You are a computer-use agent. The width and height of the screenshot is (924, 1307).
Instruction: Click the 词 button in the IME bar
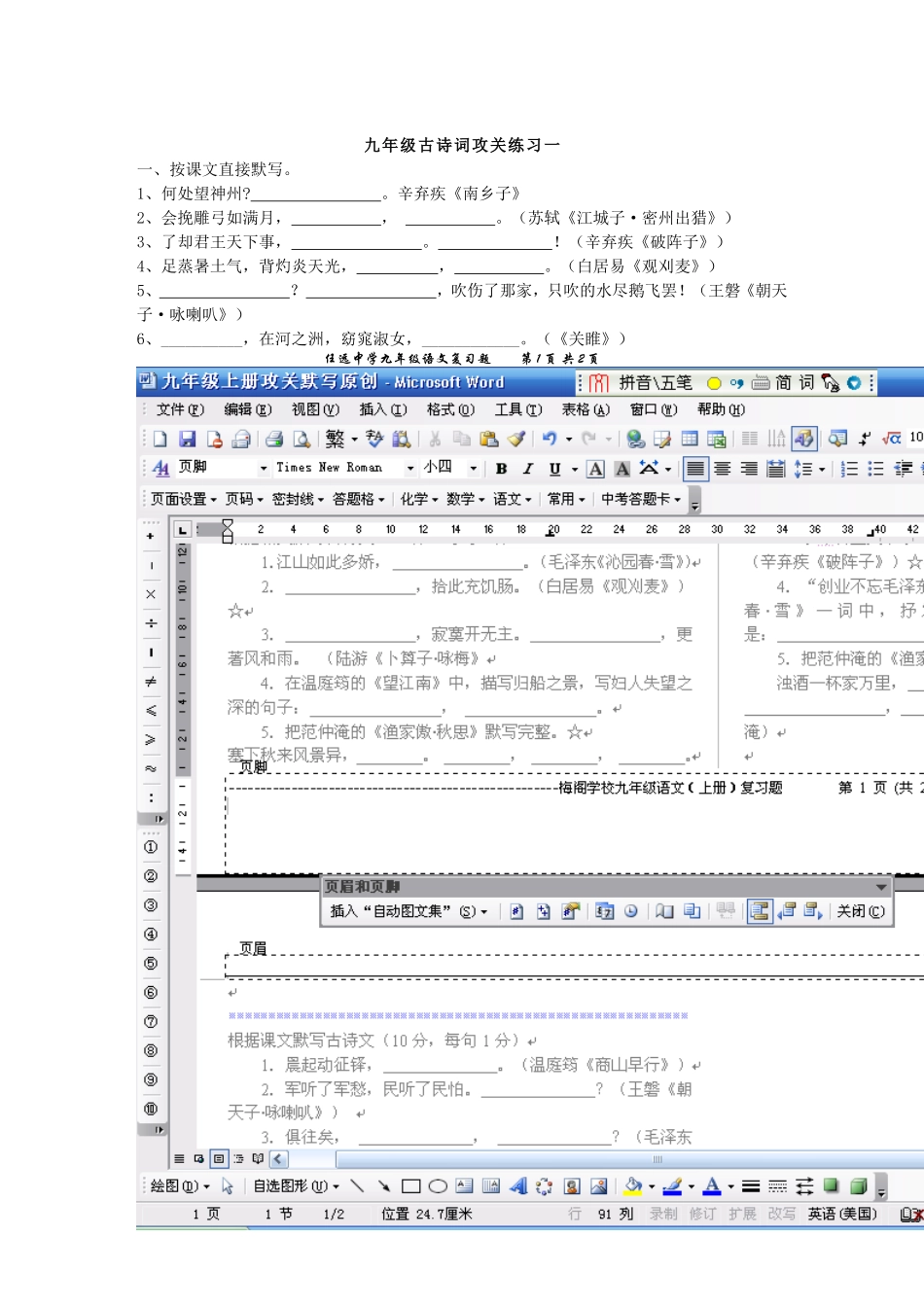point(806,382)
